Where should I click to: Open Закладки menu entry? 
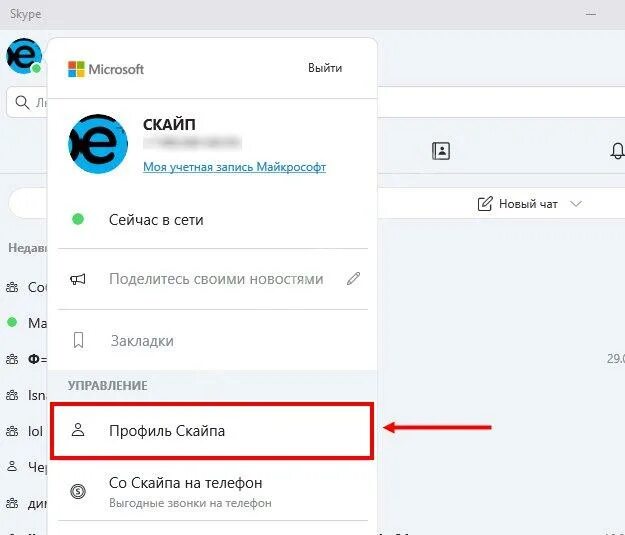pyautogui.click(x=212, y=340)
